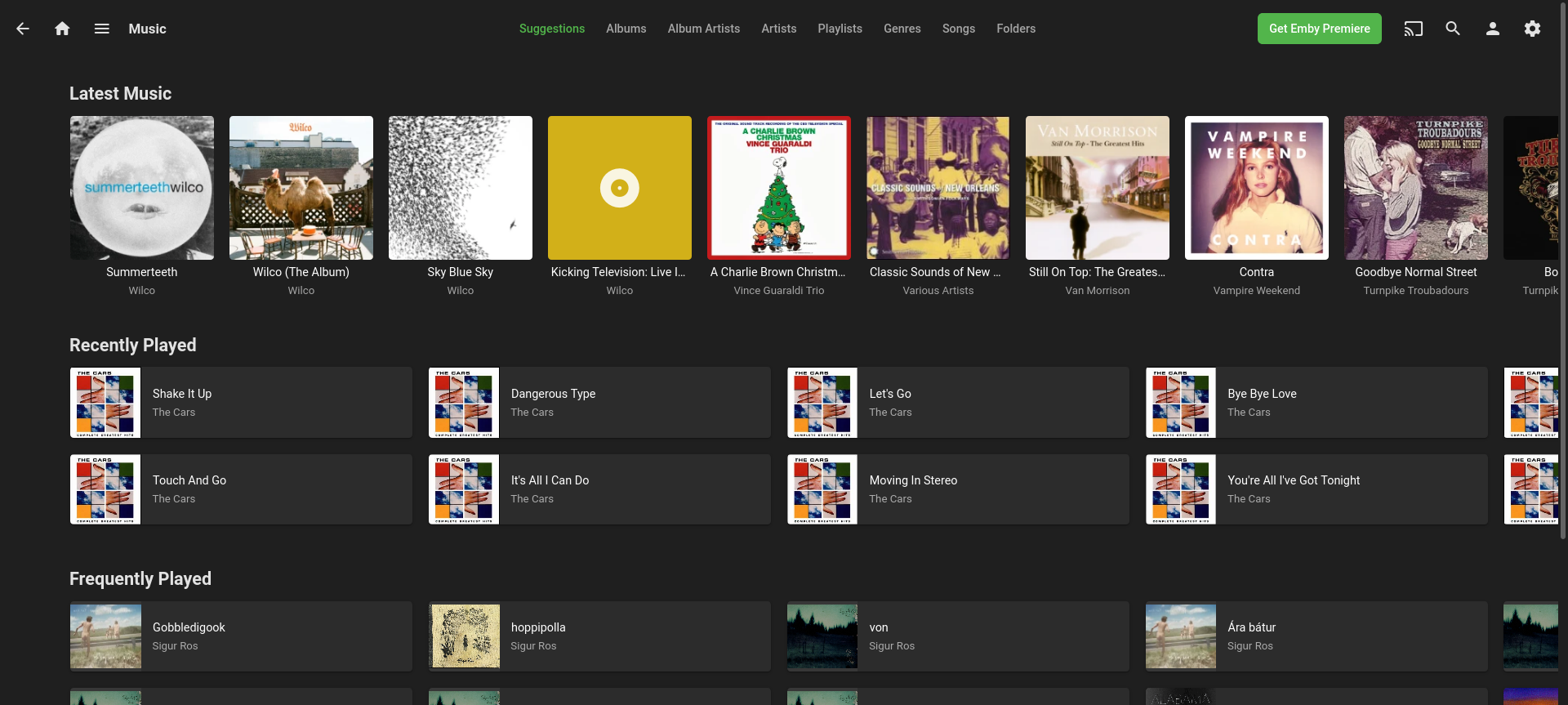Click the Van Morrison artist link
Image resolution: width=1568 pixels, height=705 pixels.
[1098, 291]
